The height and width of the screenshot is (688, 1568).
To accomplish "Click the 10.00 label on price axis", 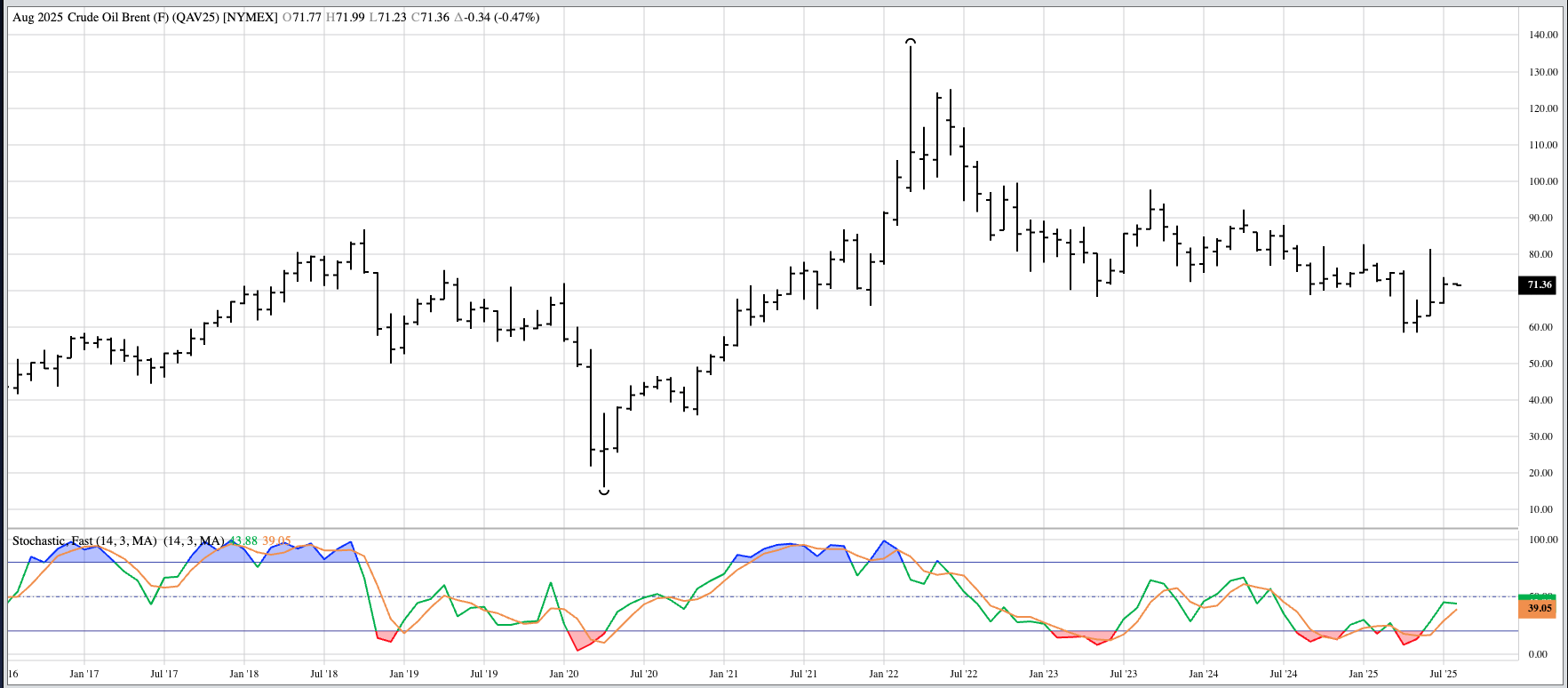I will point(1540,509).
